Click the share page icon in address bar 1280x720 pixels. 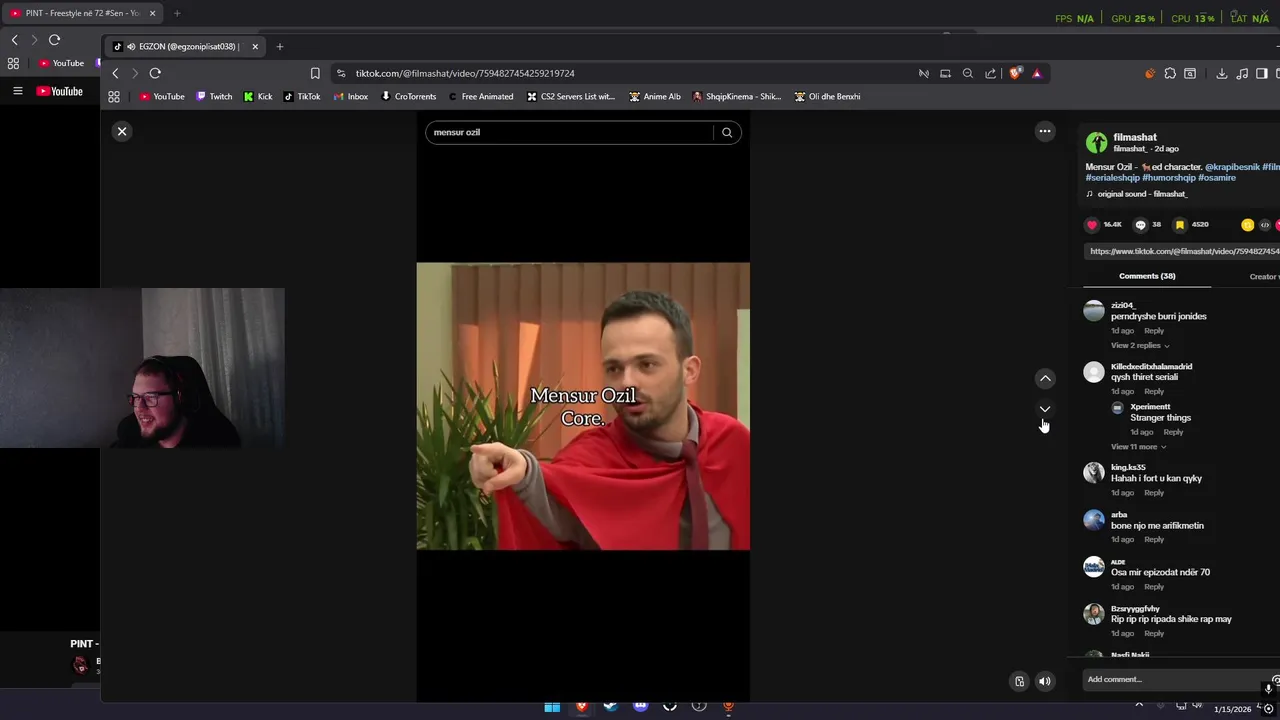click(990, 73)
